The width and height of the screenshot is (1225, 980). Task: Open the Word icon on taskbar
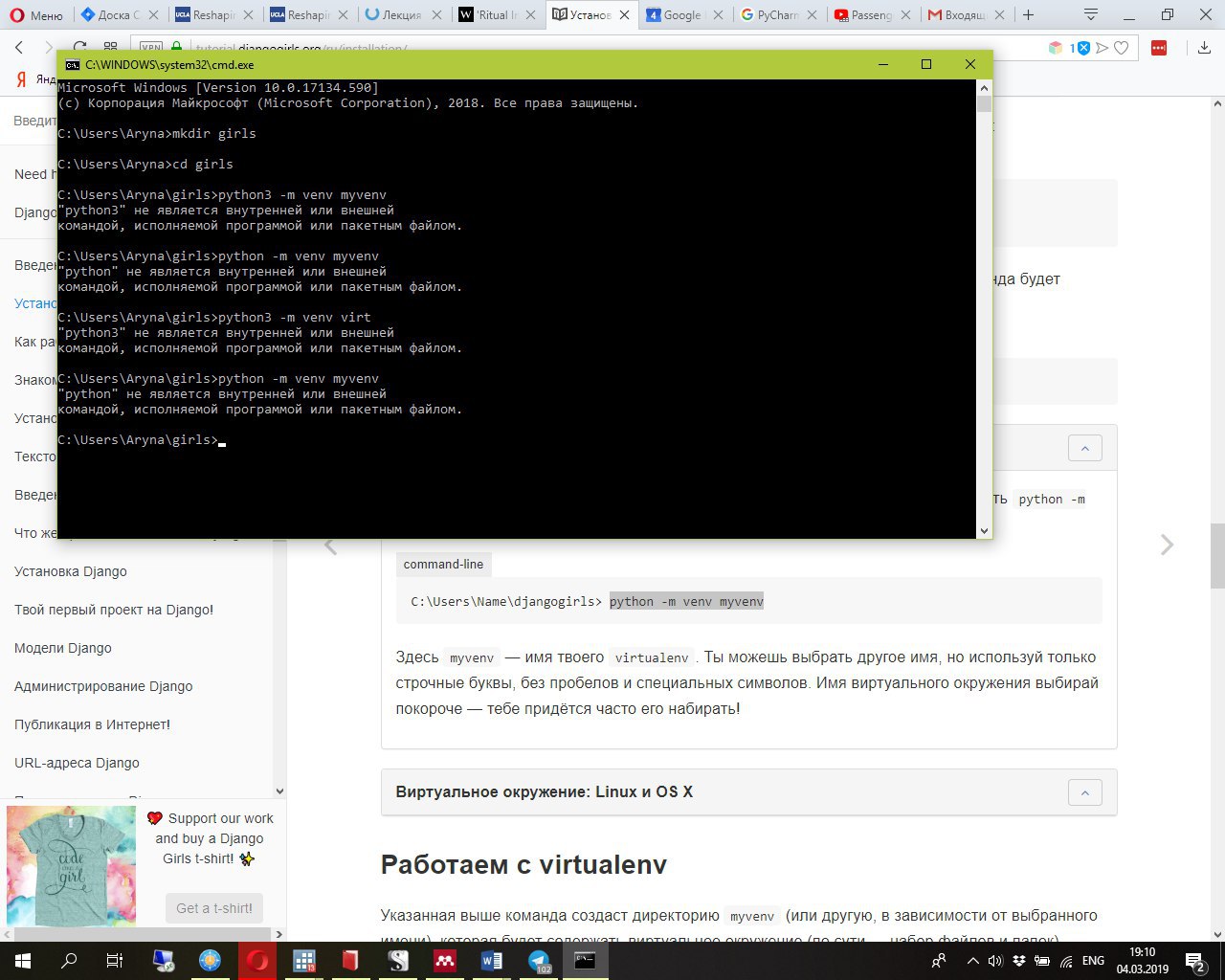click(x=492, y=961)
